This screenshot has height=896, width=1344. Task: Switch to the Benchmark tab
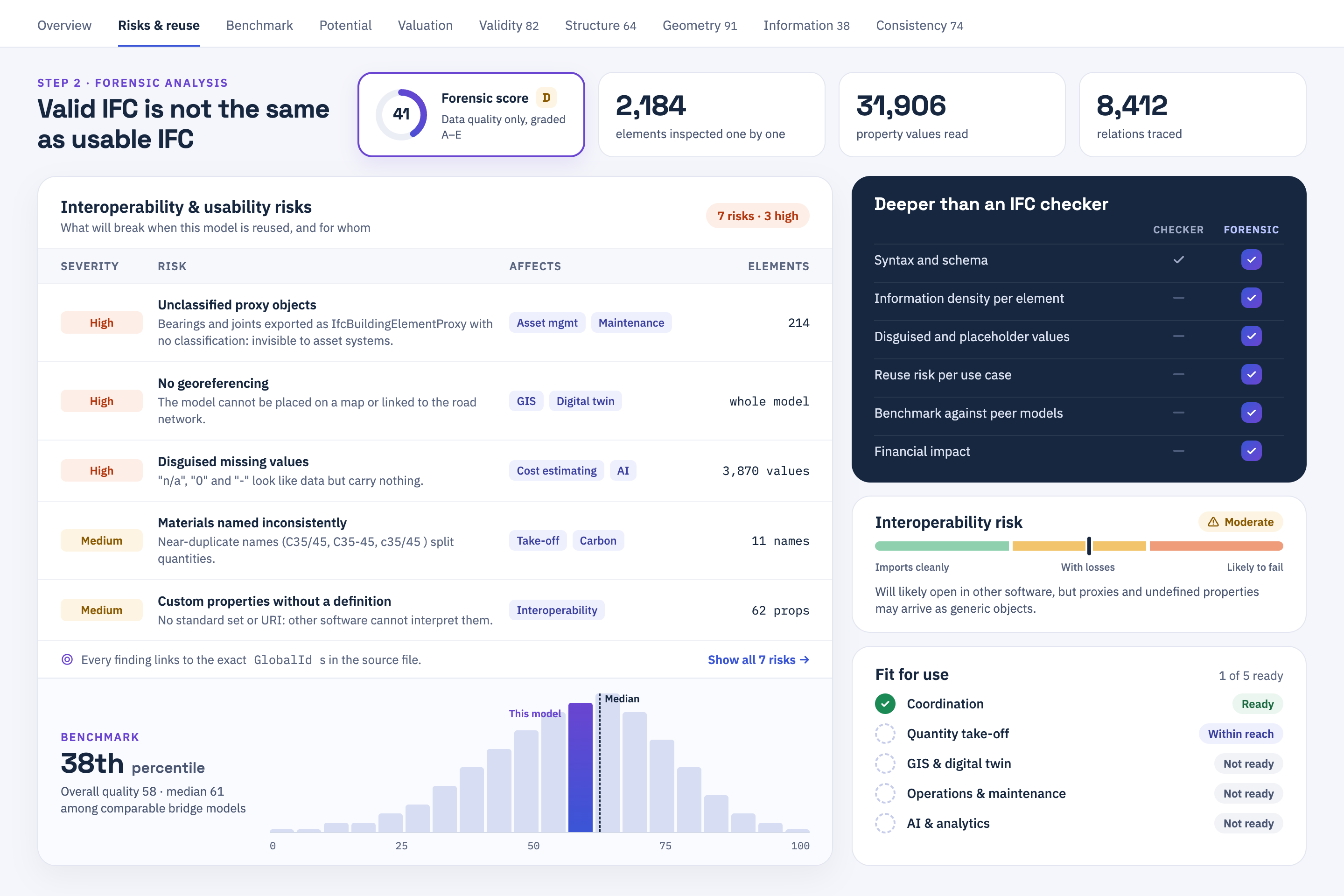pyautogui.click(x=259, y=25)
